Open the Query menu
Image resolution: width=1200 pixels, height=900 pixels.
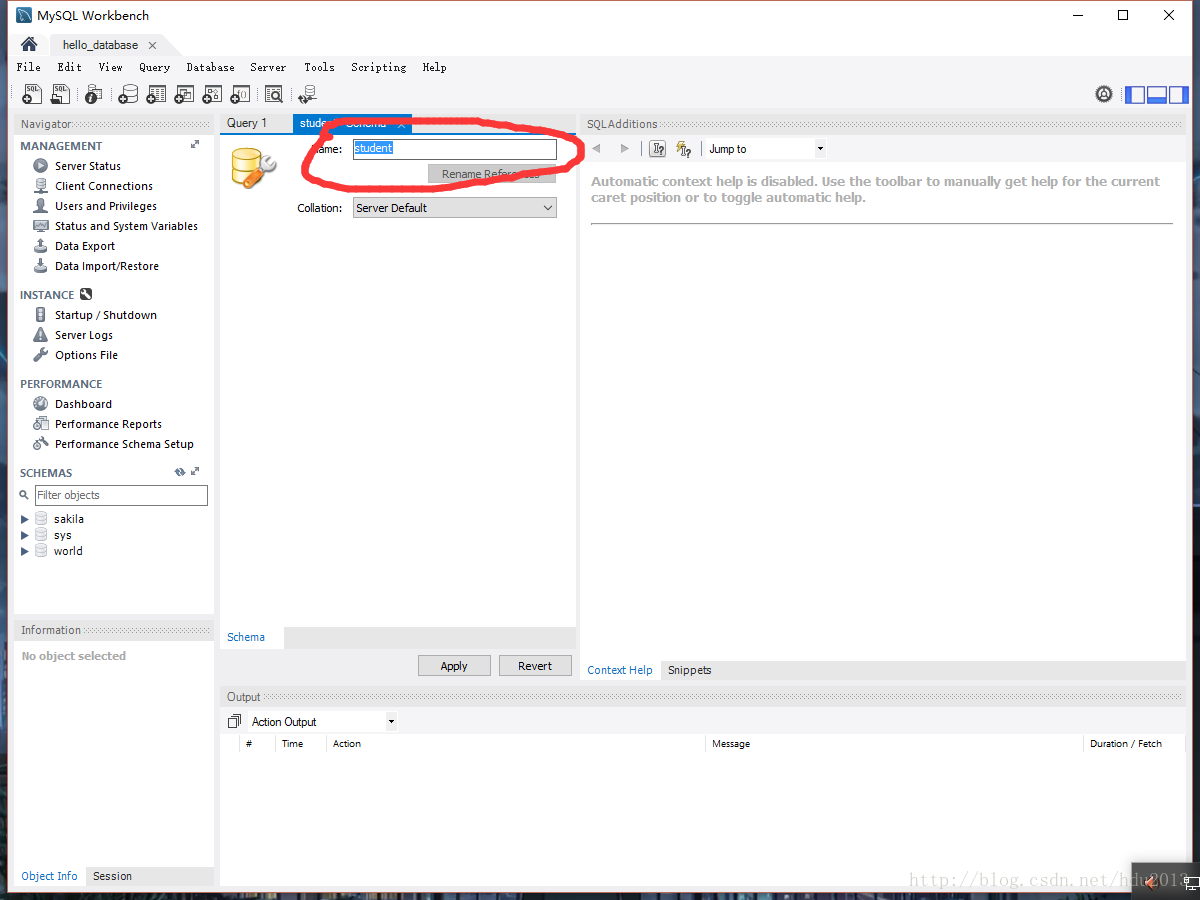tap(154, 67)
